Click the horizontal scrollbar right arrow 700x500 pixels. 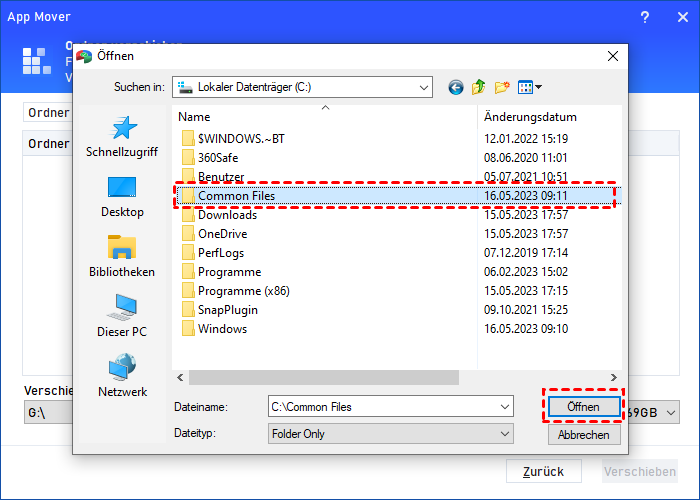614,378
